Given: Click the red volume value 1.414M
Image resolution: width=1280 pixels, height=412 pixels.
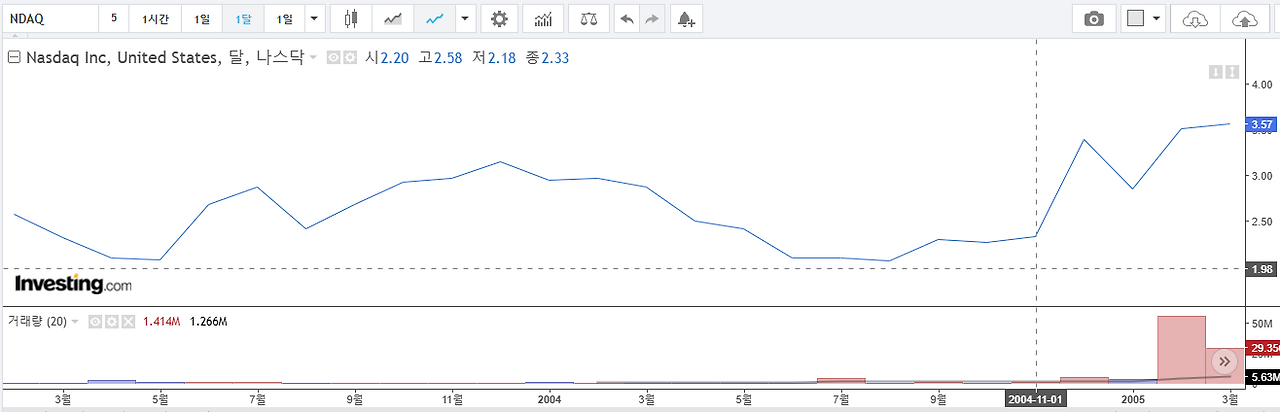Looking at the screenshot, I should coord(161,321).
